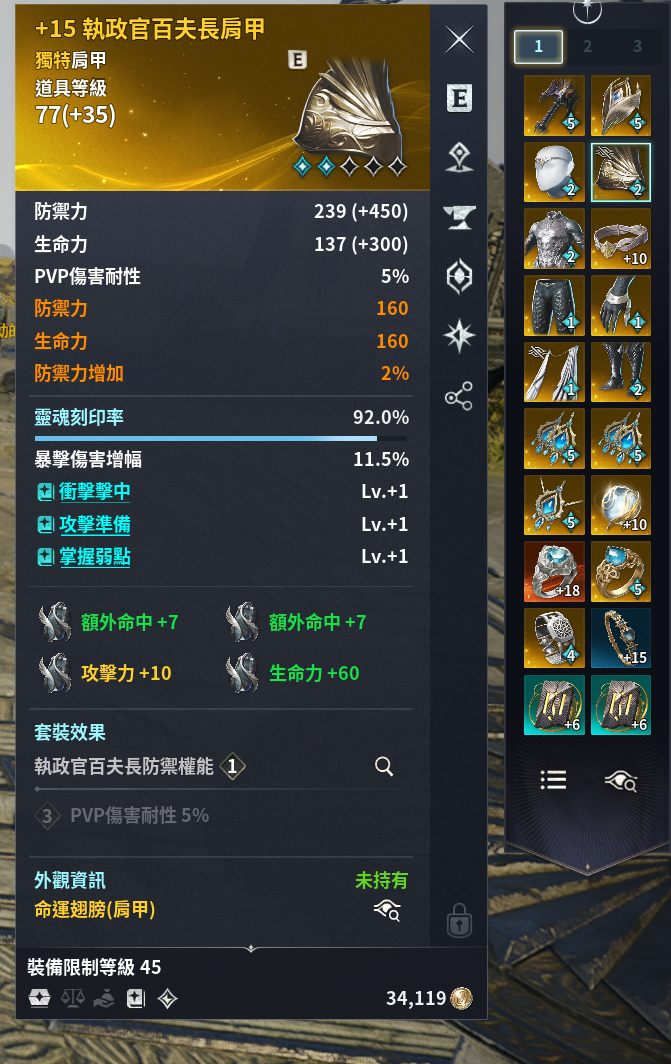Open the 衝擊擊中 skill link
This screenshot has width=671, height=1064.
tap(95, 491)
